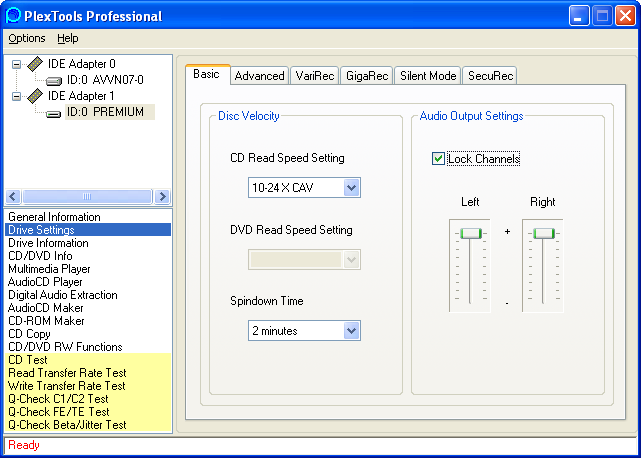This screenshot has width=641, height=458.
Task: Click drive icon beside ID:0 PREMIUM
Action: 54,113
